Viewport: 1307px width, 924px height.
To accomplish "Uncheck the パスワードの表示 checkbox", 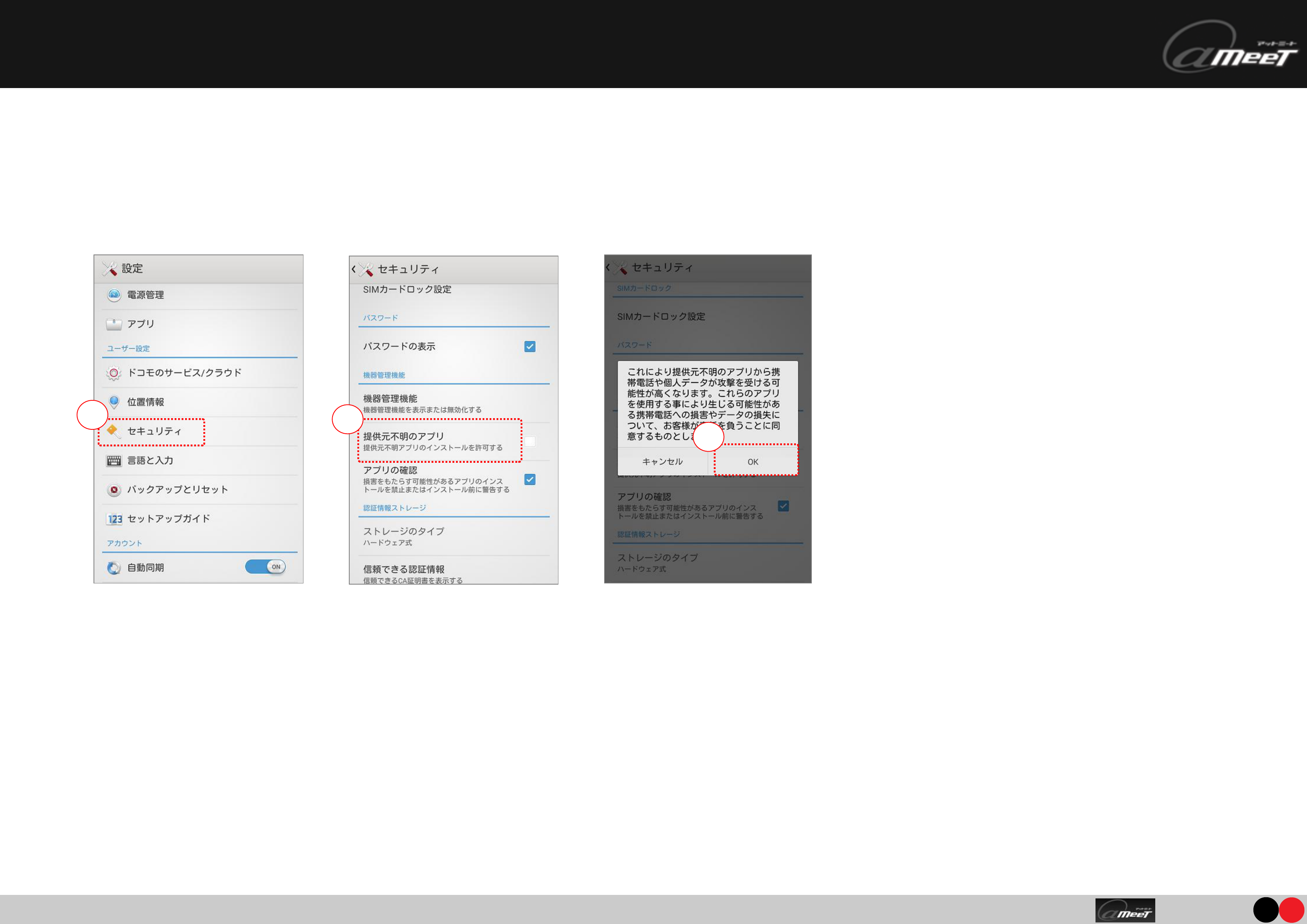I will [x=529, y=346].
